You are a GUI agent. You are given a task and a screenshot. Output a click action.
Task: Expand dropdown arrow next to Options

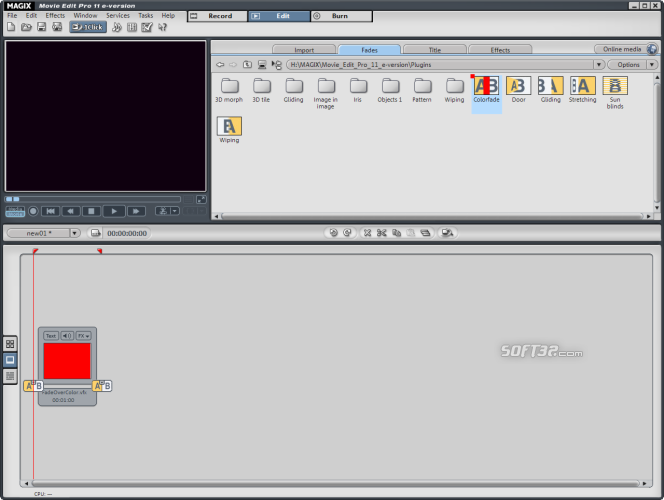coord(652,65)
